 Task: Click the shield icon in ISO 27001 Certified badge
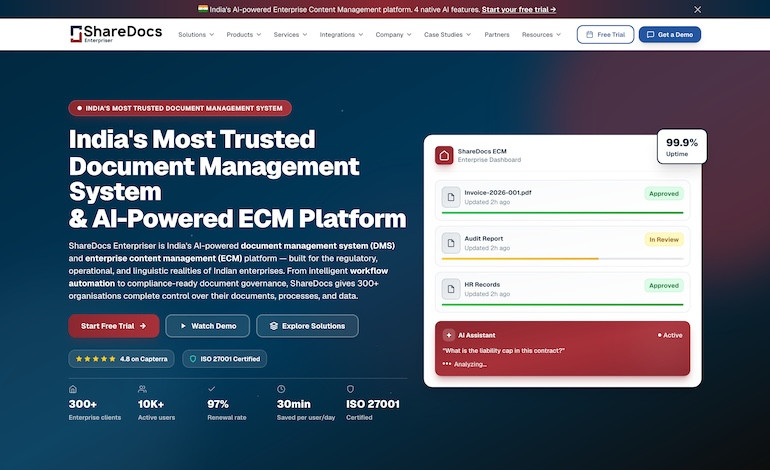pos(193,359)
